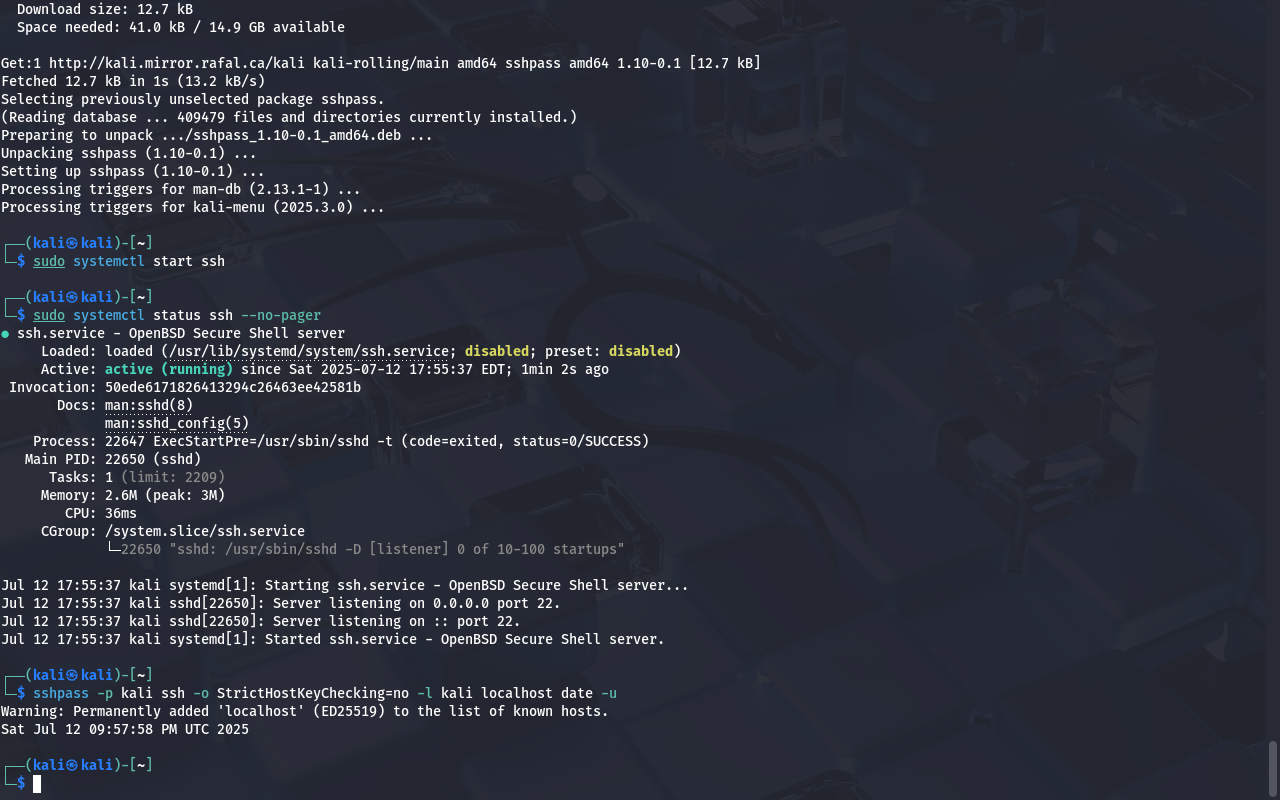Click the Main PID 22650 (sshd) value
The image size is (1280, 800).
point(153,459)
